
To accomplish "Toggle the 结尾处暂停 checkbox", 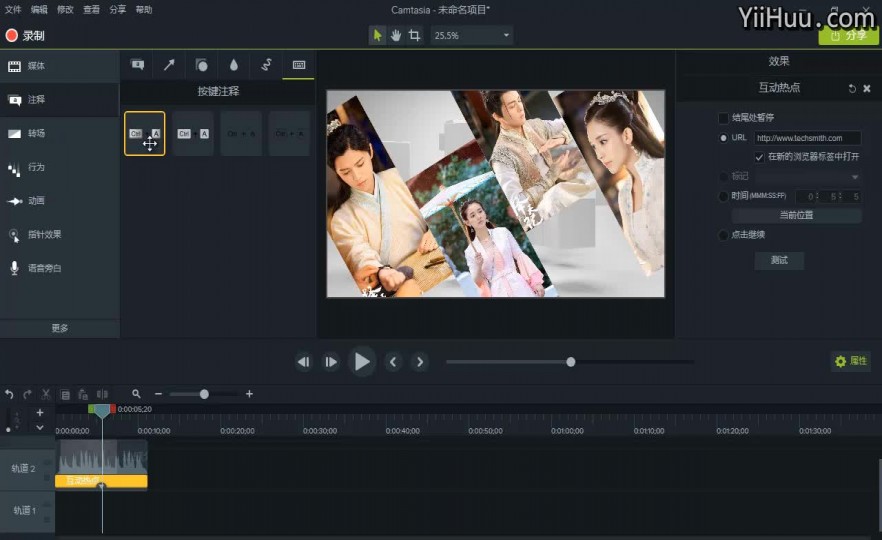I will [723, 118].
